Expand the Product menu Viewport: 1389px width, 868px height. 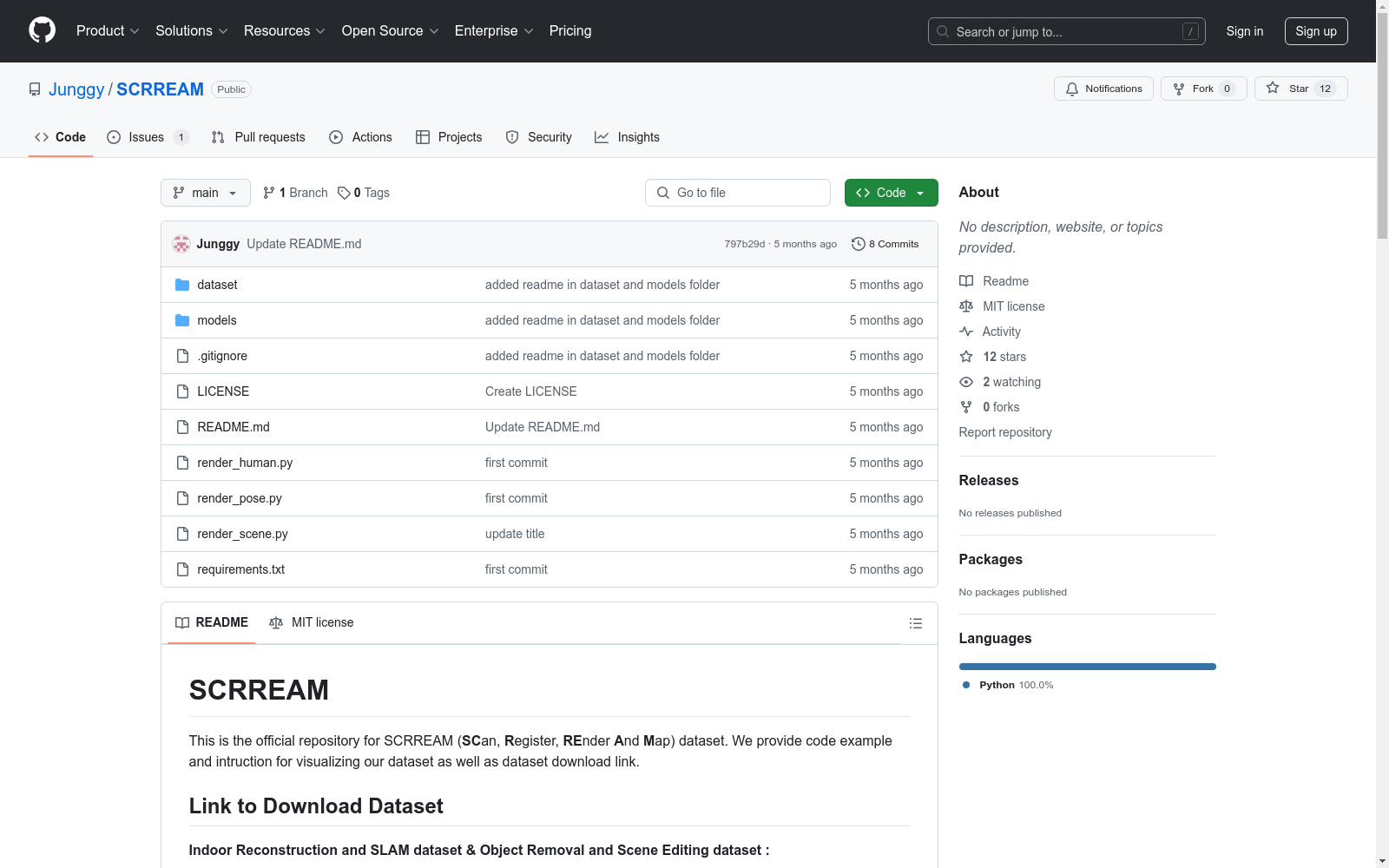108,30
